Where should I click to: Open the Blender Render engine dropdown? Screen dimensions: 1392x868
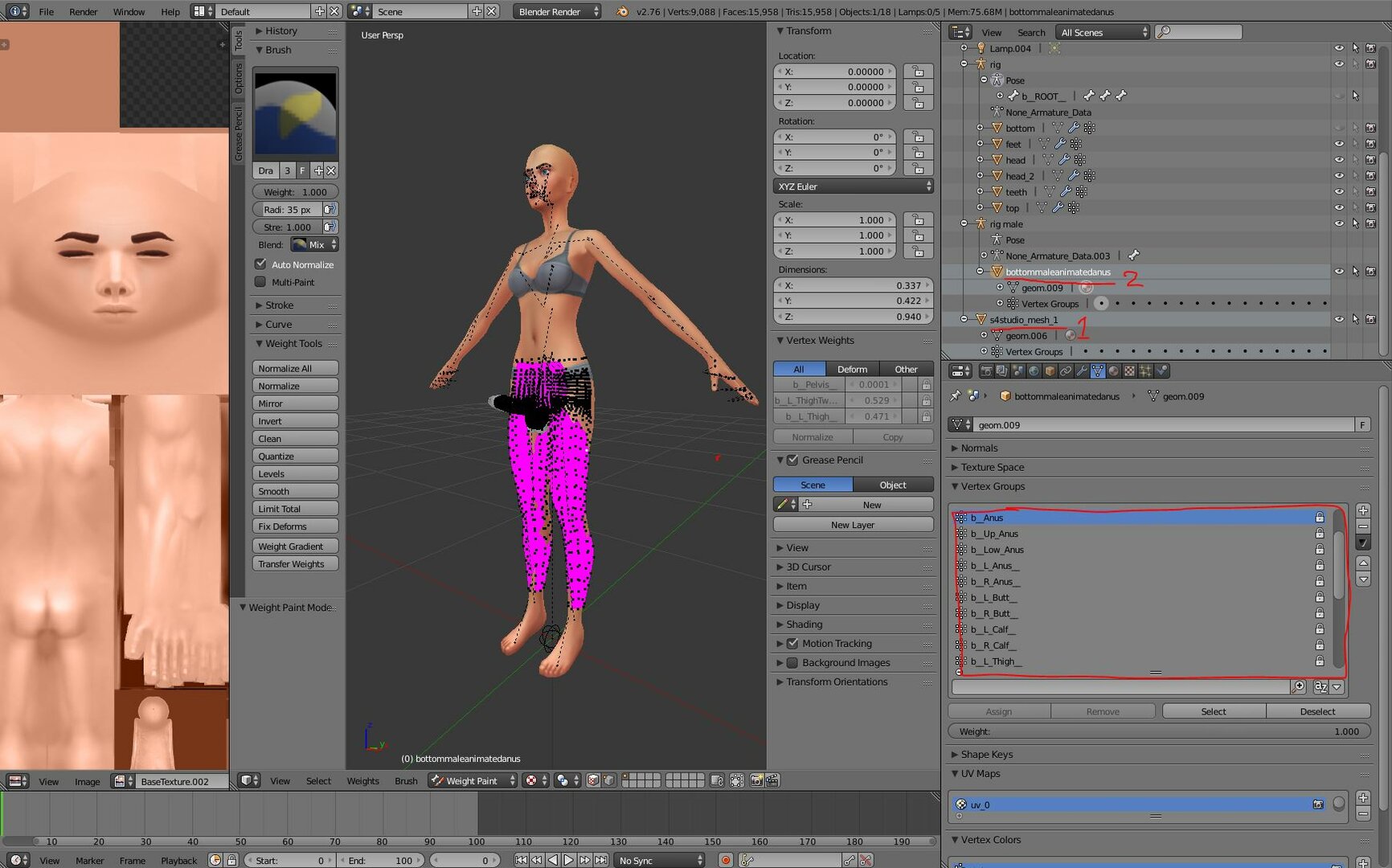point(557,11)
